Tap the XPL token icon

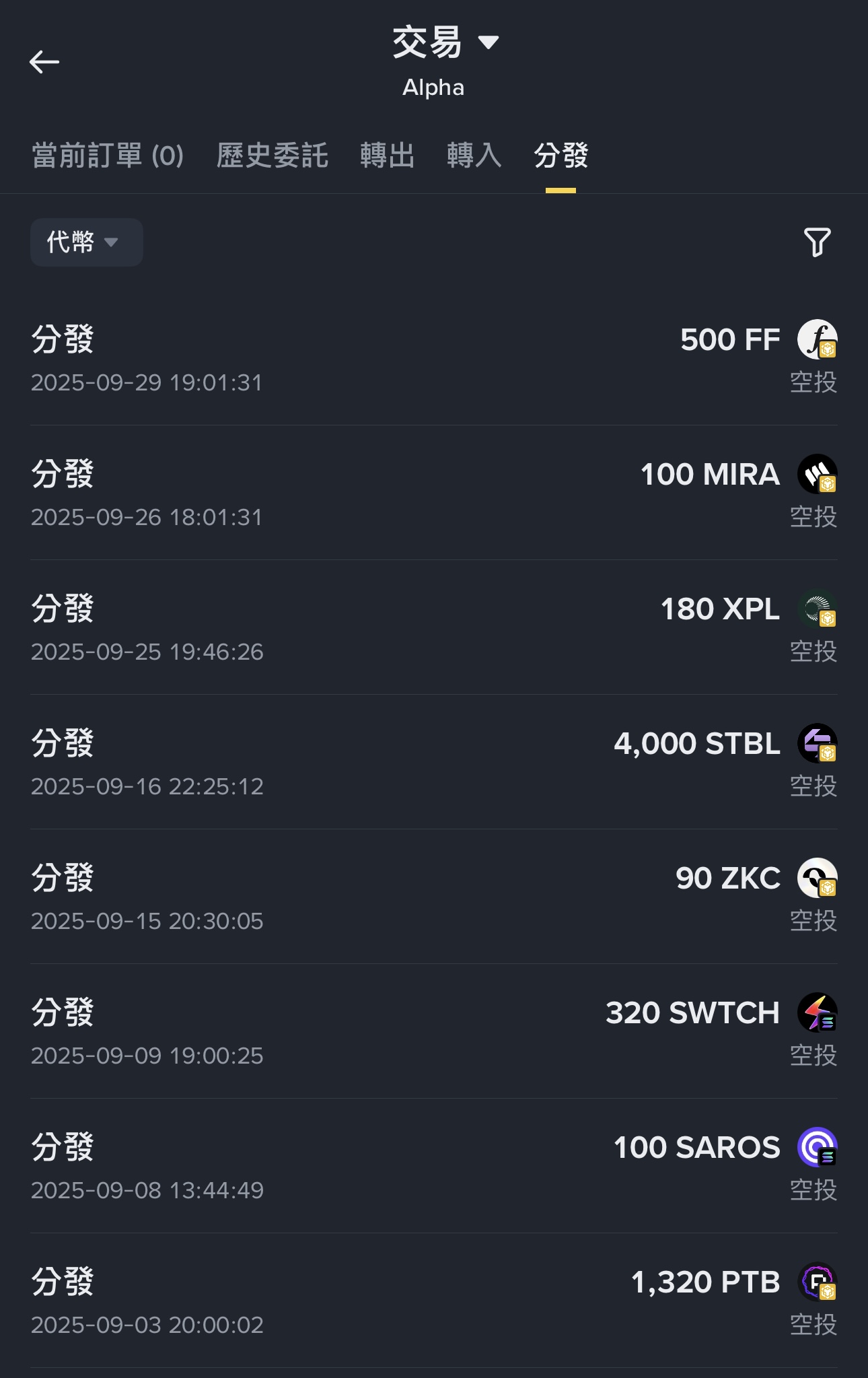coord(817,609)
